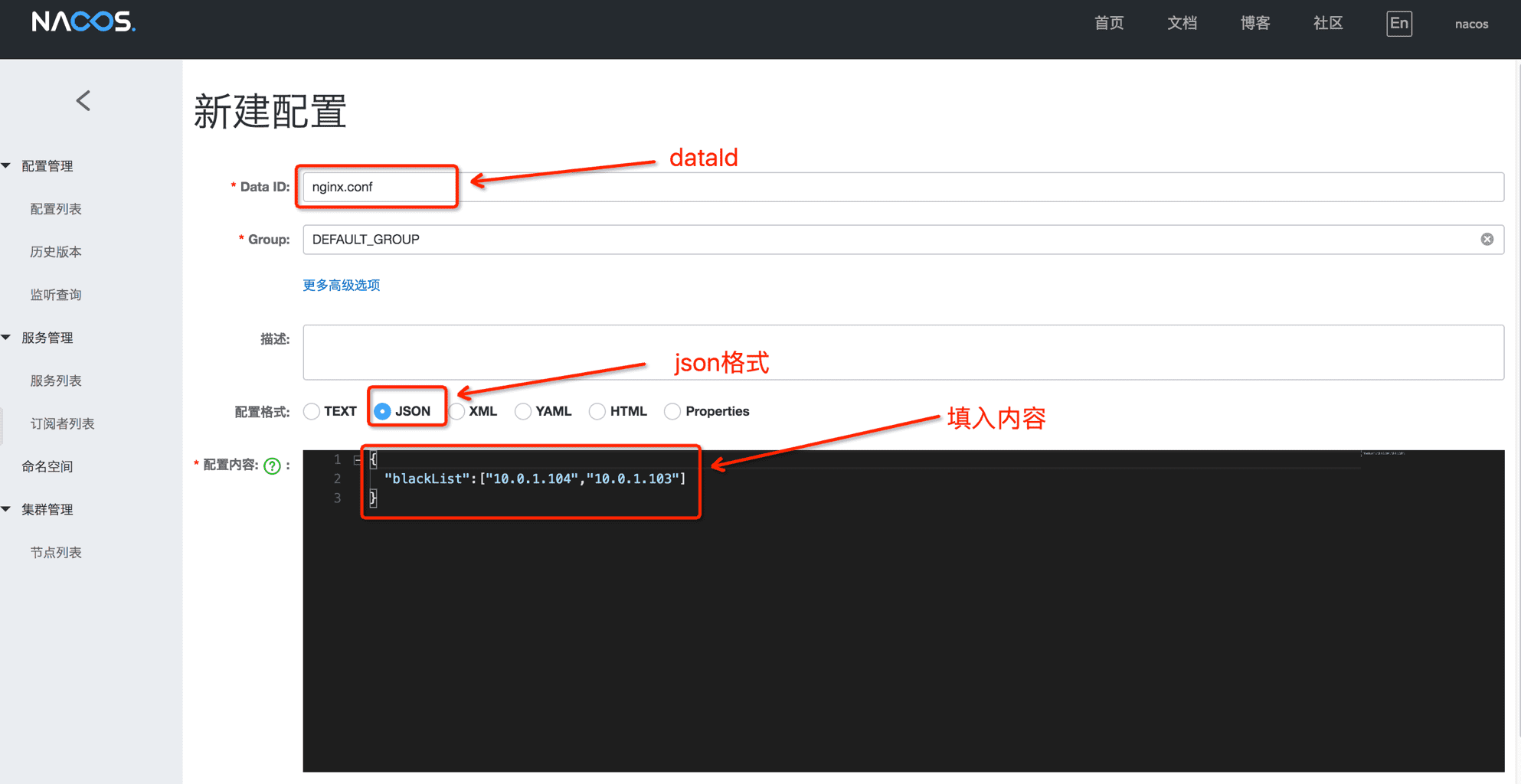
Task: Click line number 3 in editor
Action: click(337, 498)
